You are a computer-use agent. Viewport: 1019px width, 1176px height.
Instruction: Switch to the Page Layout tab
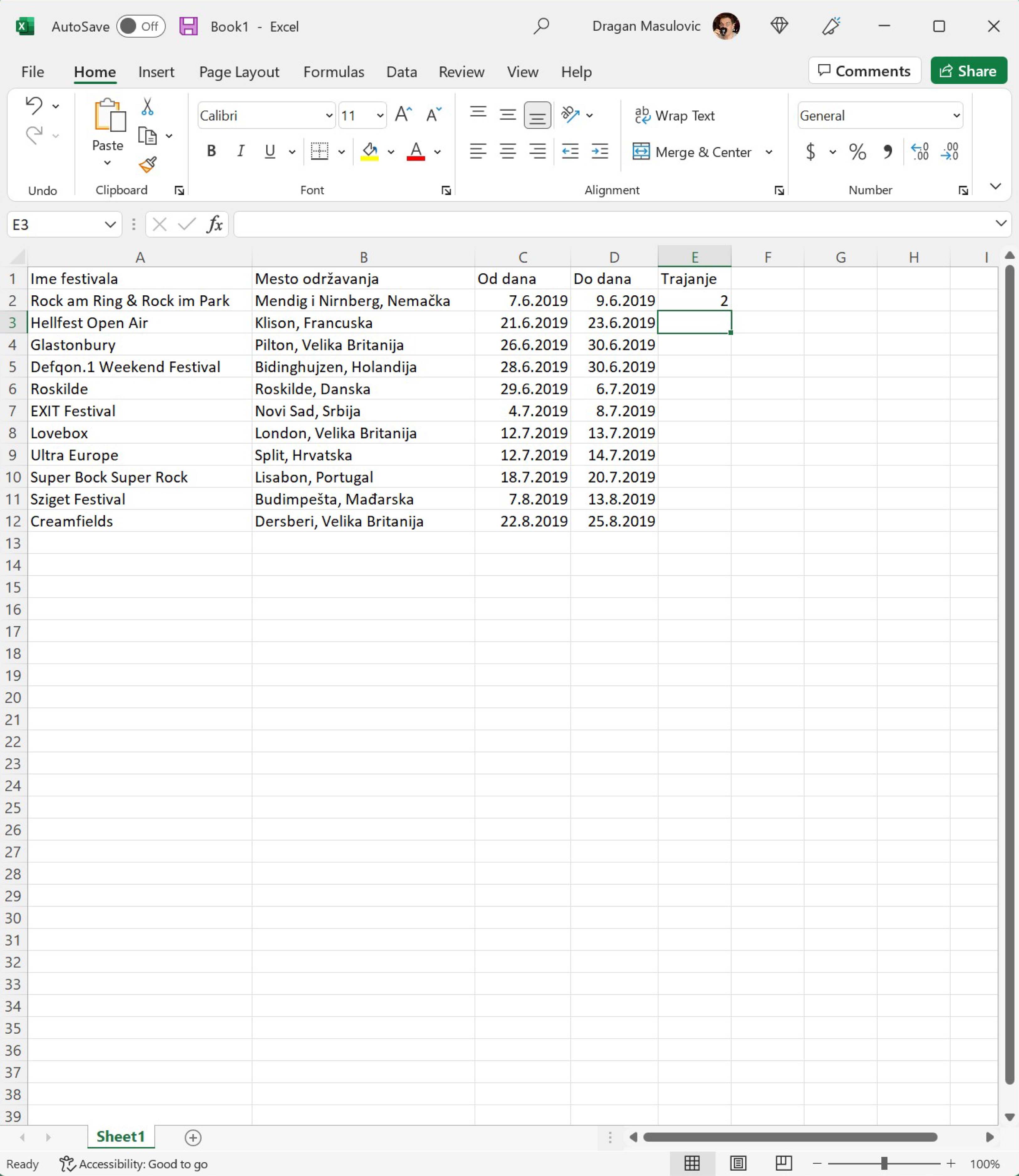pyautogui.click(x=239, y=72)
